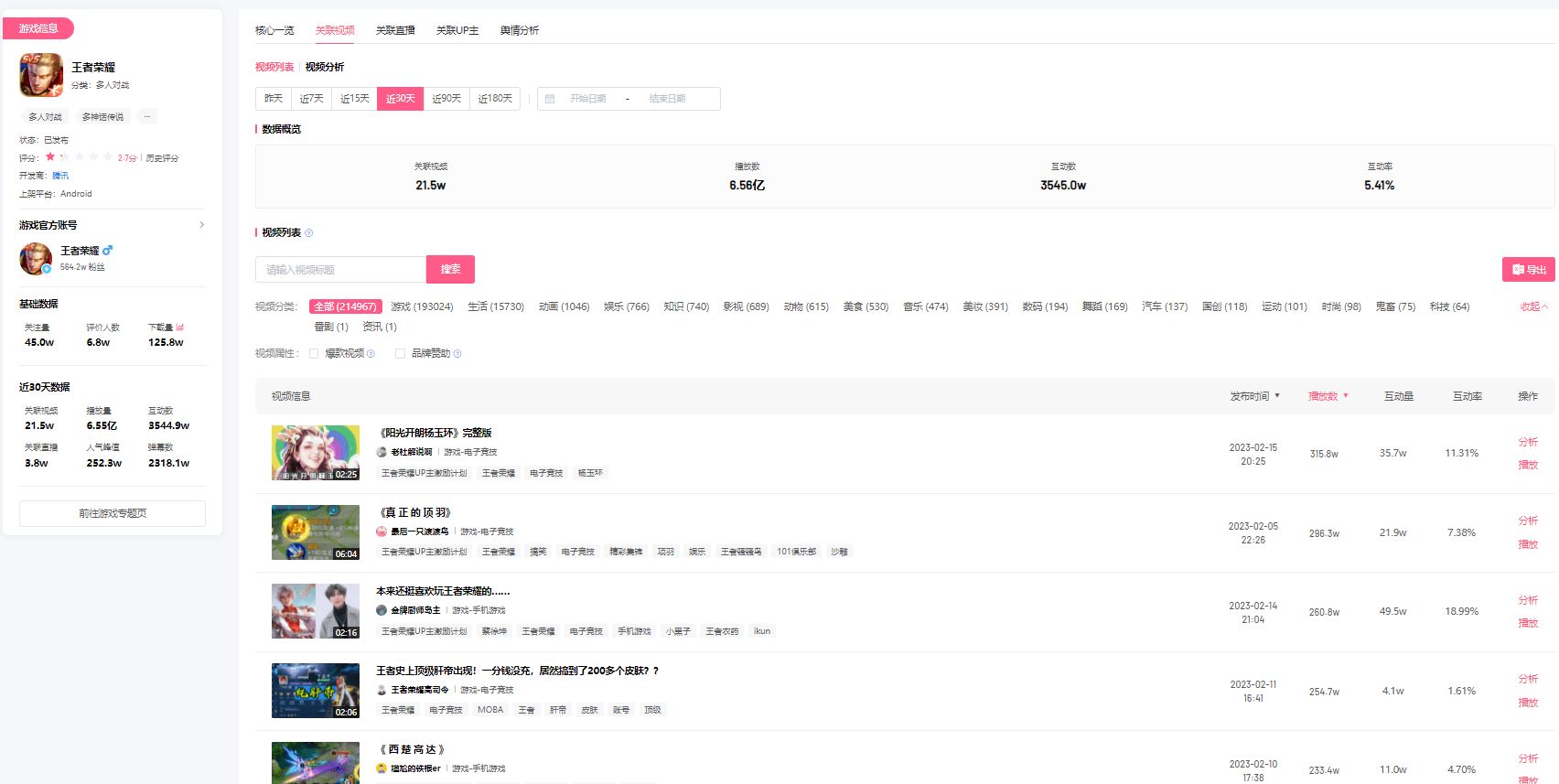Collapse the video categories with 收起
1559x784 pixels.
coord(1533,306)
